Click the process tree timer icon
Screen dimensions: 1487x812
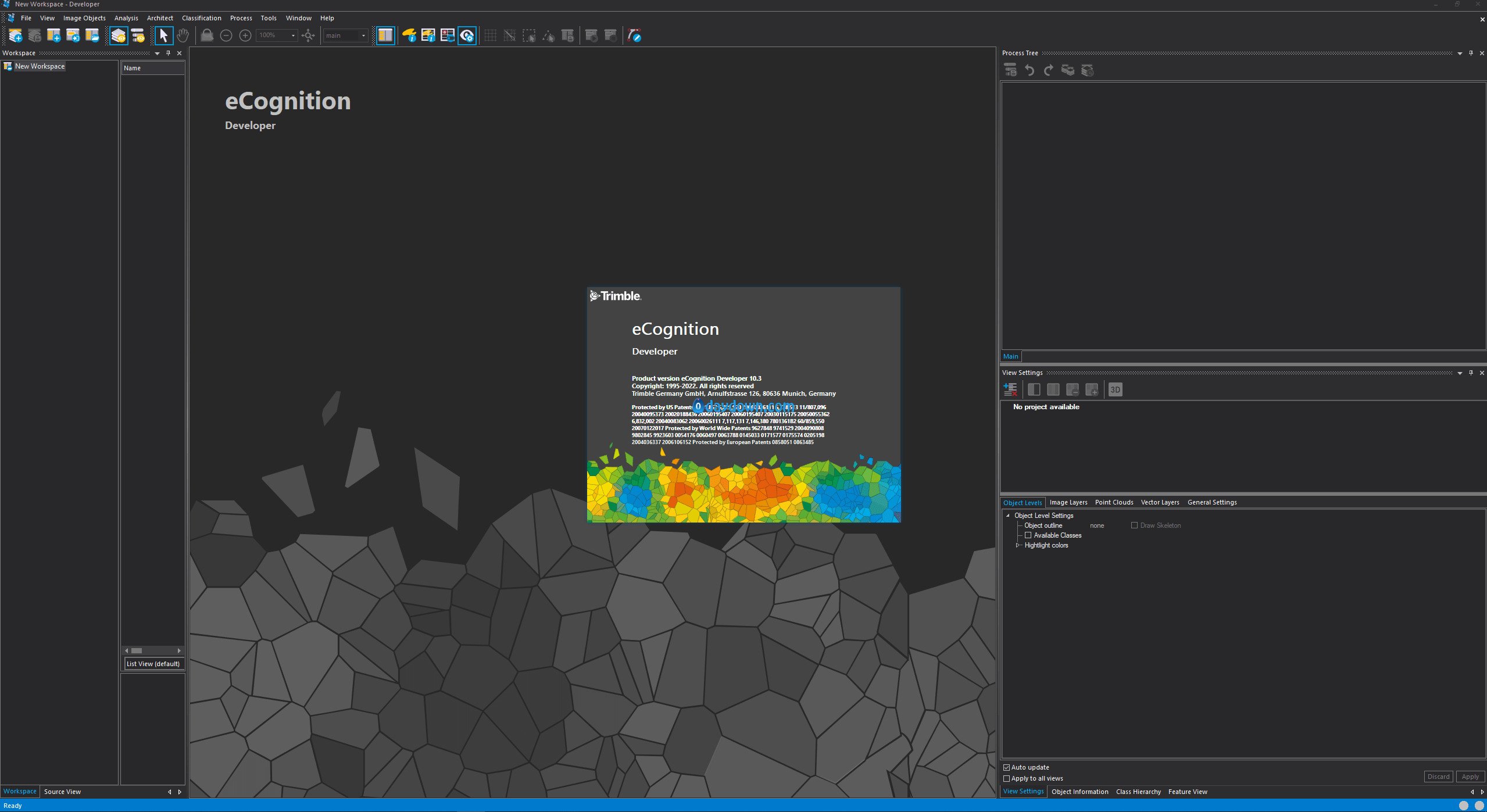(138, 35)
